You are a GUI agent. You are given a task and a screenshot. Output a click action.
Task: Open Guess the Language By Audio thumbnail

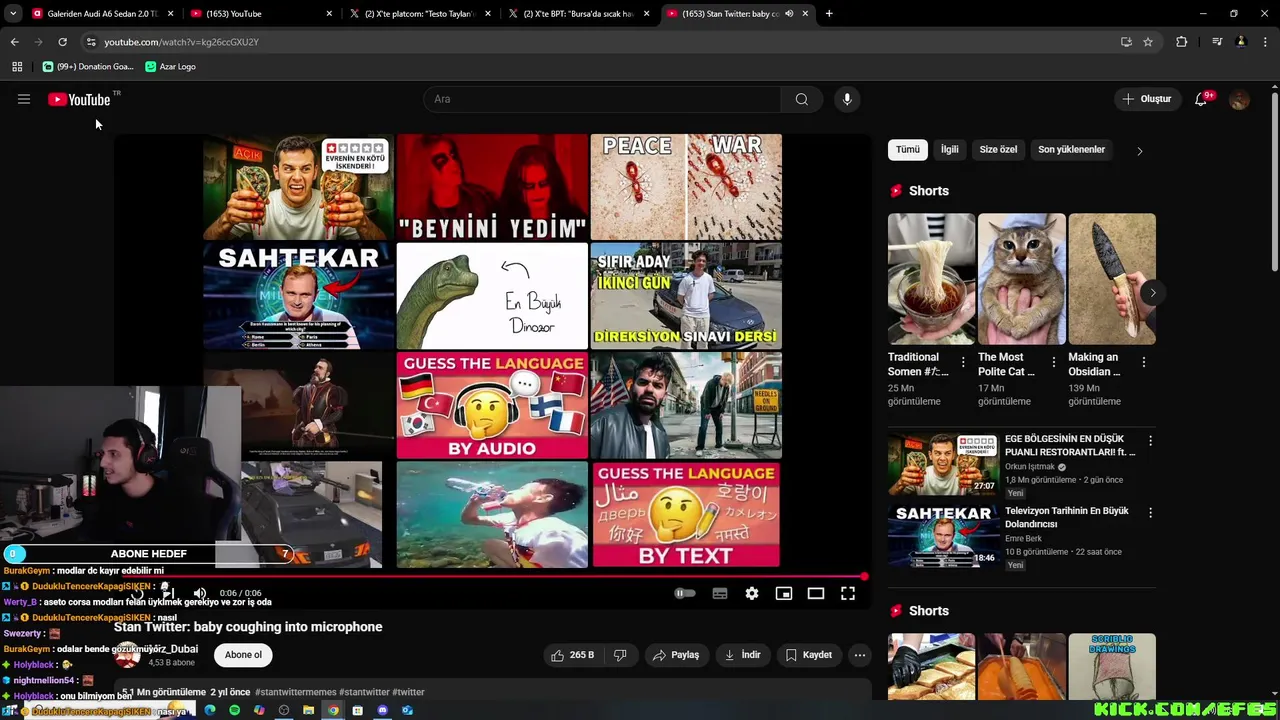492,405
